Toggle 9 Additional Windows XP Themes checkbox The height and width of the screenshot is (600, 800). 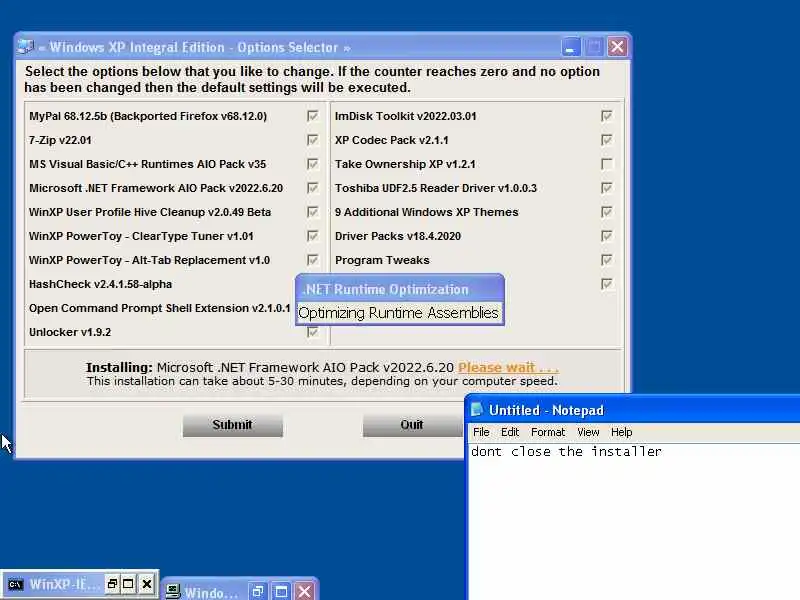[607, 212]
